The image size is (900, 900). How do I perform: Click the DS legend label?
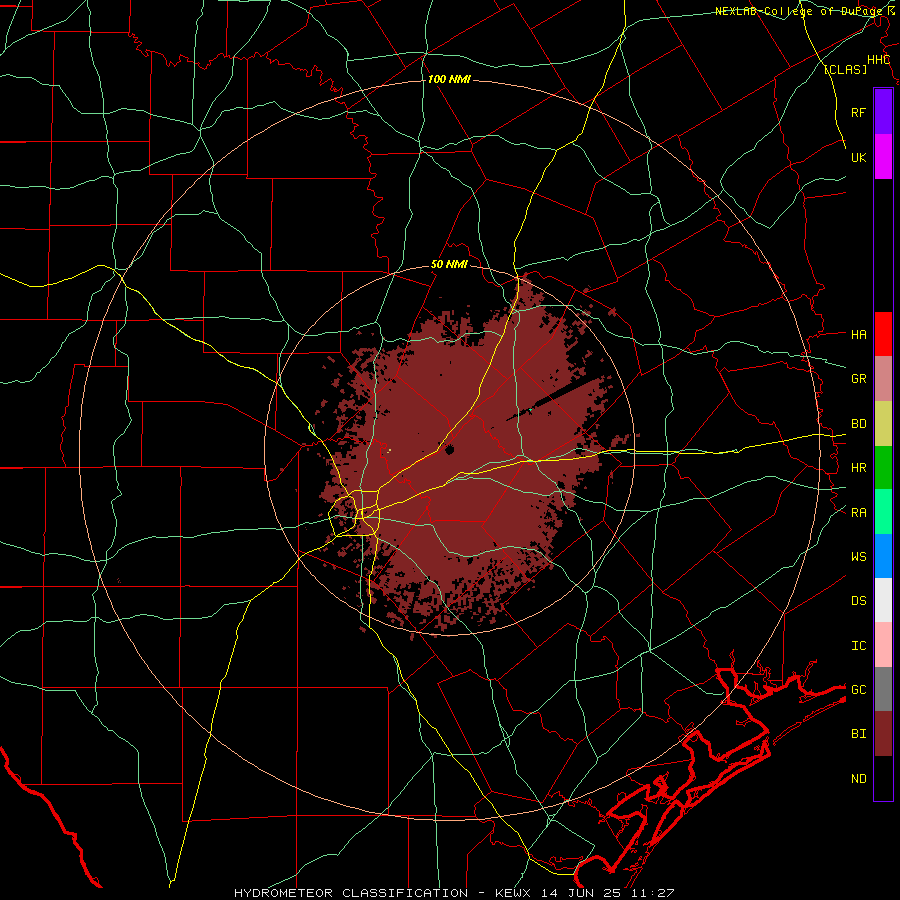pos(858,601)
